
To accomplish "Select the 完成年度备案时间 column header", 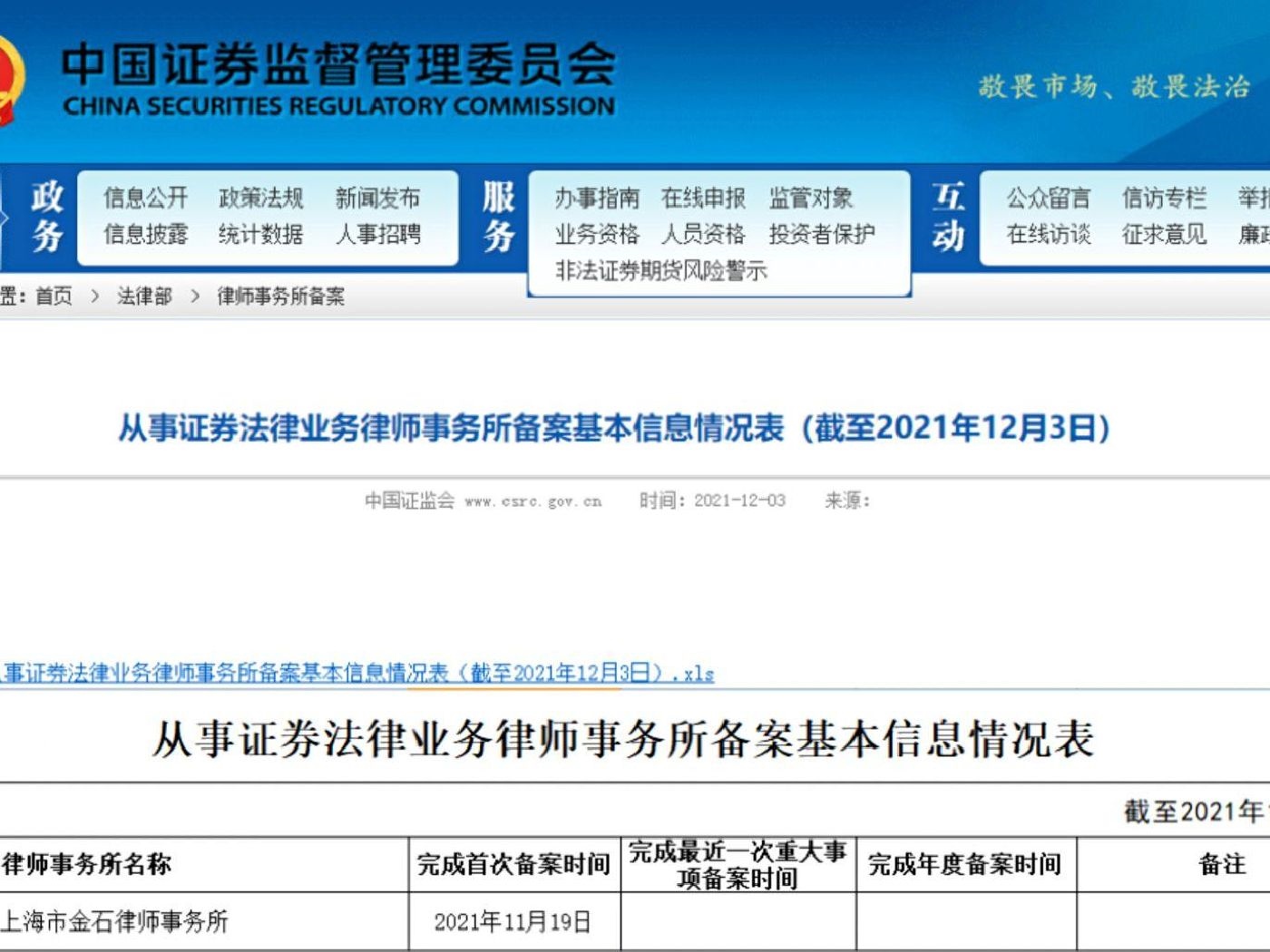I will [x=965, y=864].
